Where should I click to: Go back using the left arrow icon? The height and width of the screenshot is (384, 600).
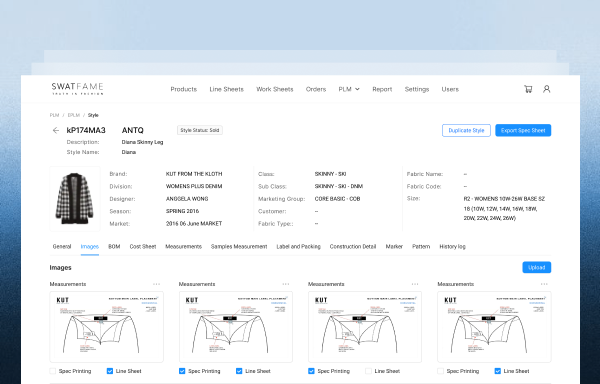[56, 130]
